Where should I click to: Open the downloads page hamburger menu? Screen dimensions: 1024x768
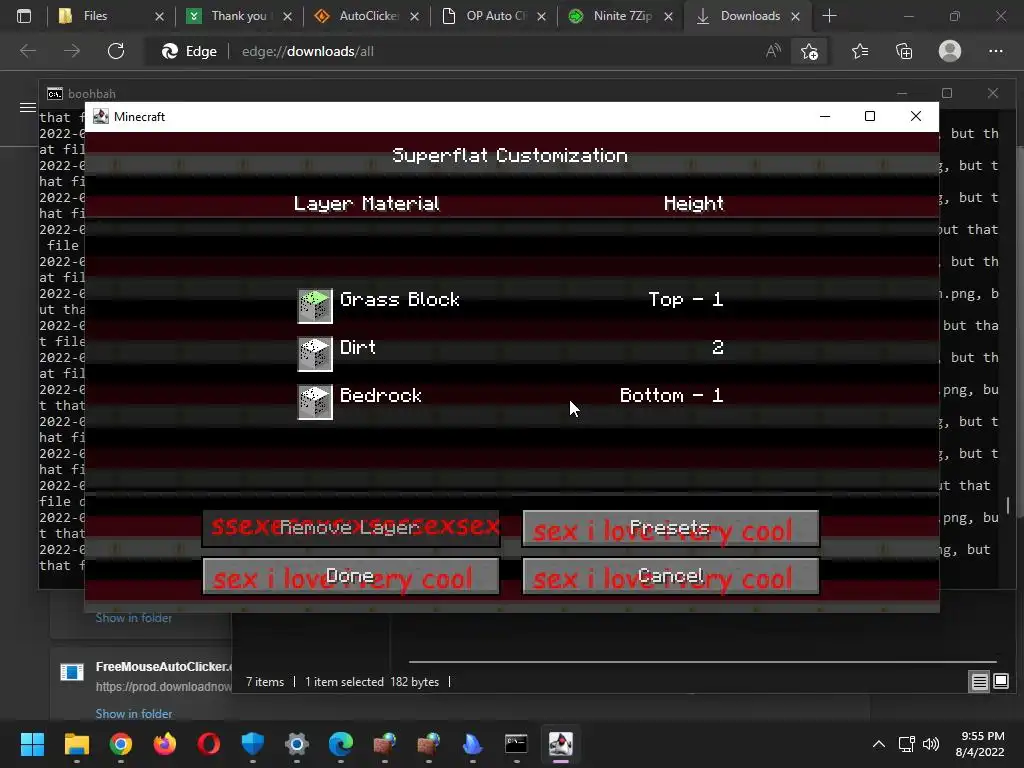27,107
